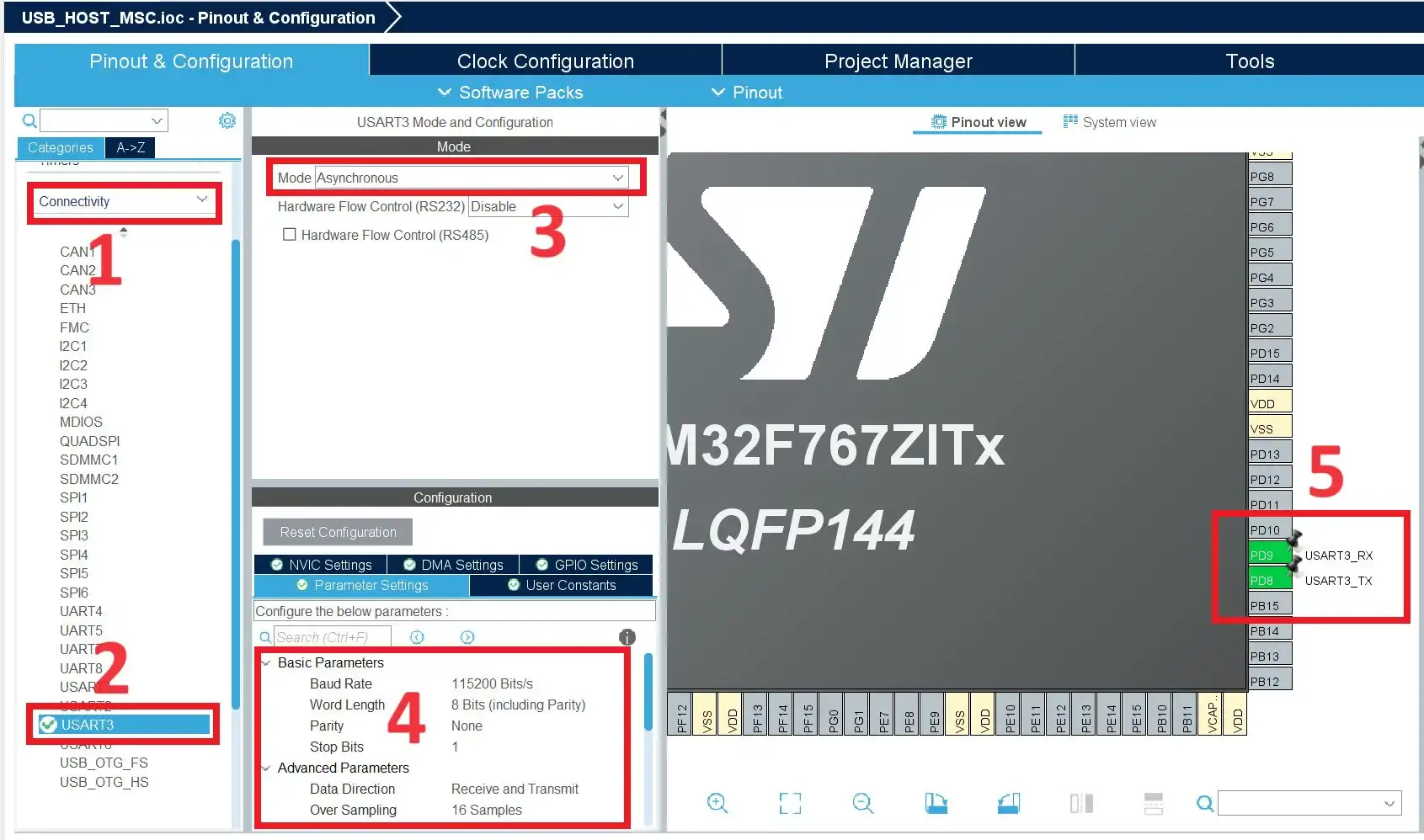Viewport: 1424px width, 840px height.
Task: Select USB_OTG_FS in the peripheral list
Action: (x=104, y=763)
